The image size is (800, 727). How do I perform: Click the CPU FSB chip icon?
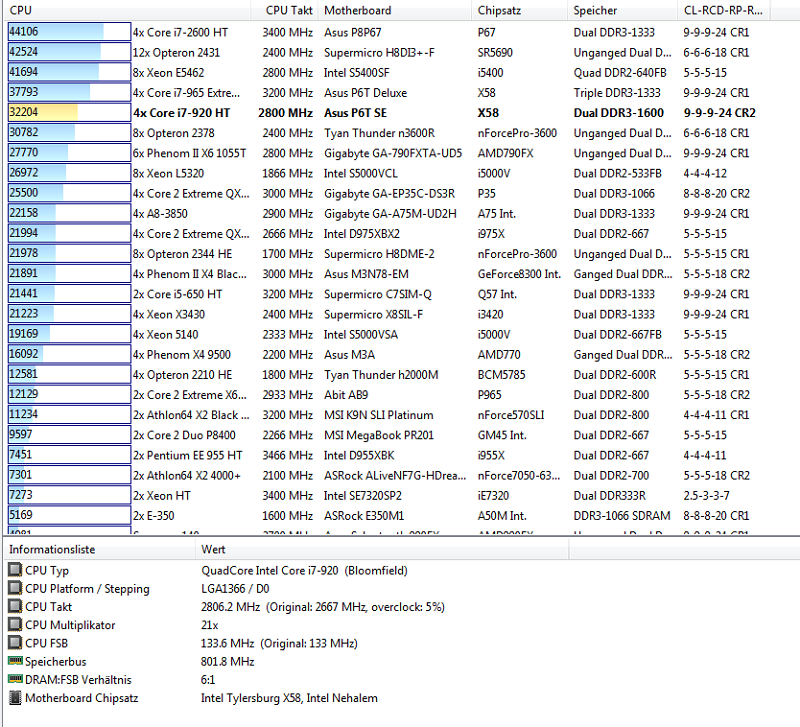[x=15, y=642]
